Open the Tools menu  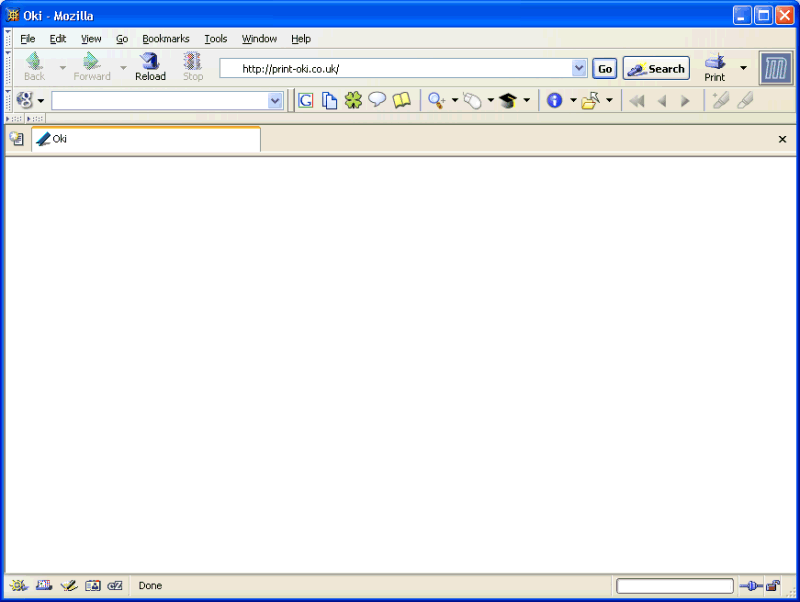[x=215, y=39]
